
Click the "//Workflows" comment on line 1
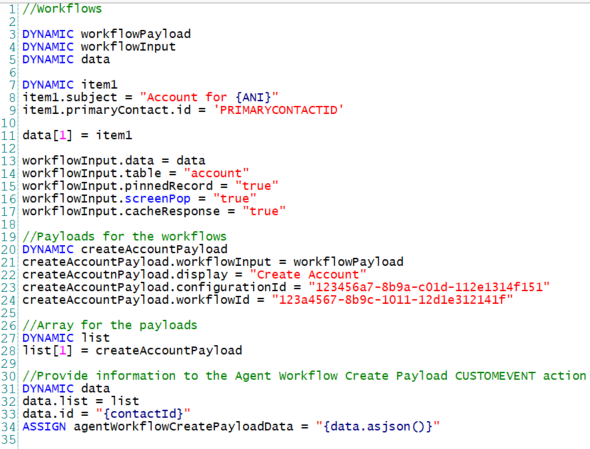pos(62,9)
